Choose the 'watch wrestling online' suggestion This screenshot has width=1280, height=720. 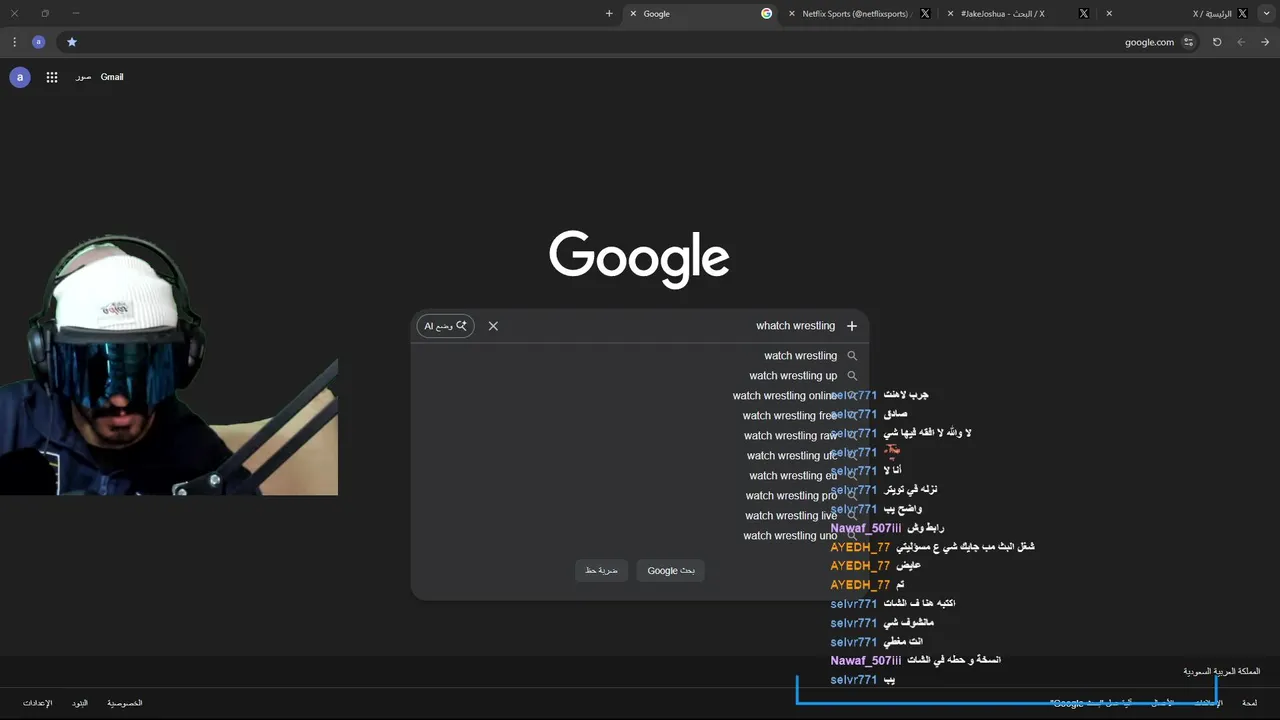point(640,396)
